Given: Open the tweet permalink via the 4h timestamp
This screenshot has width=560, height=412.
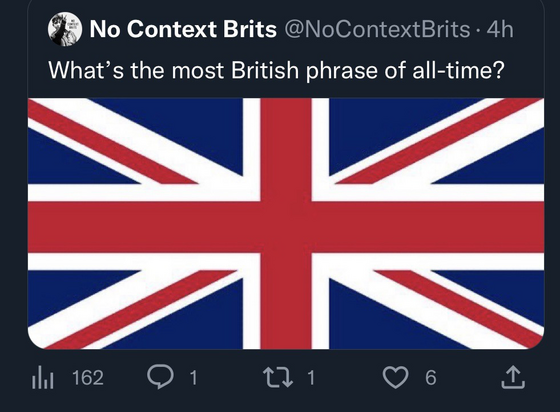Looking at the screenshot, I should click(500, 29).
